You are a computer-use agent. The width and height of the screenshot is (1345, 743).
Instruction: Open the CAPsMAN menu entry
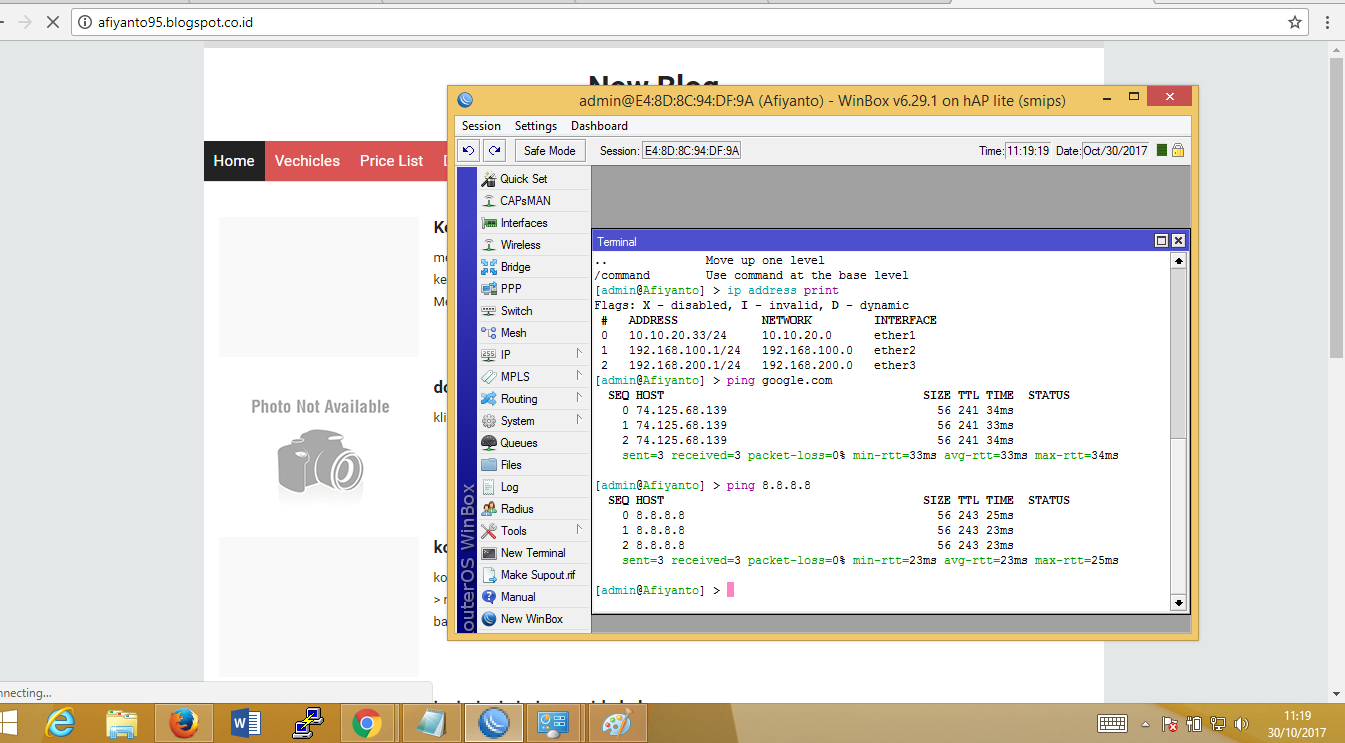(534, 201)
